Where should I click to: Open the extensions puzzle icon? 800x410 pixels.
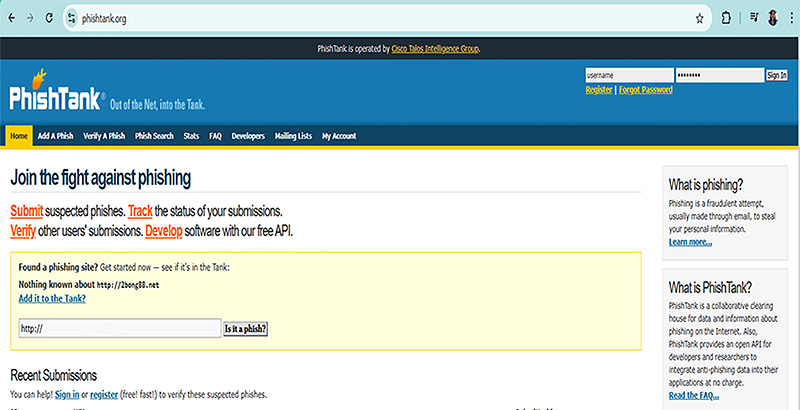(x=726, y=18)
